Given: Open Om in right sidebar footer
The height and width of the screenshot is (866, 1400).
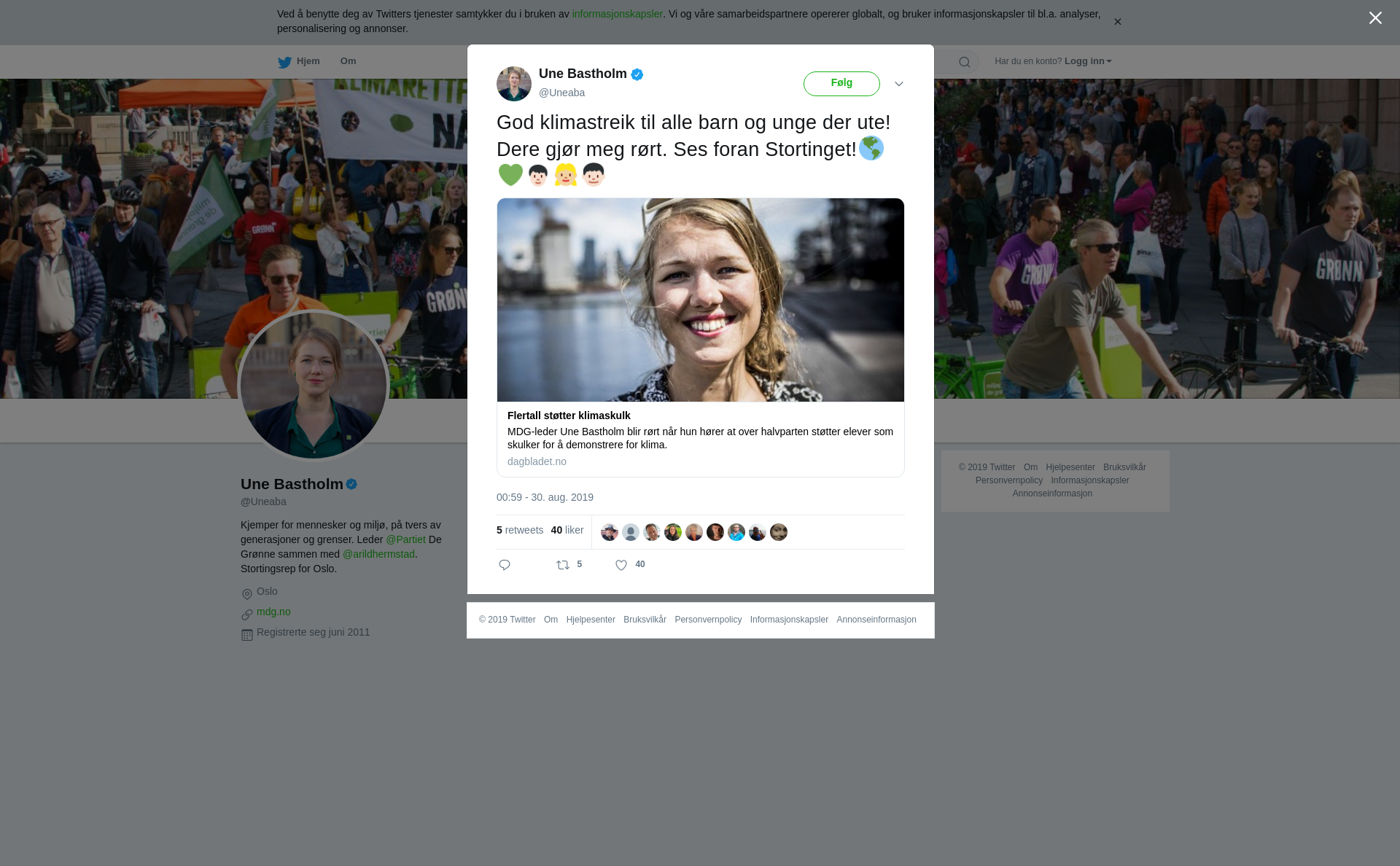Looking at the screenshot, I should point(1030,467).
